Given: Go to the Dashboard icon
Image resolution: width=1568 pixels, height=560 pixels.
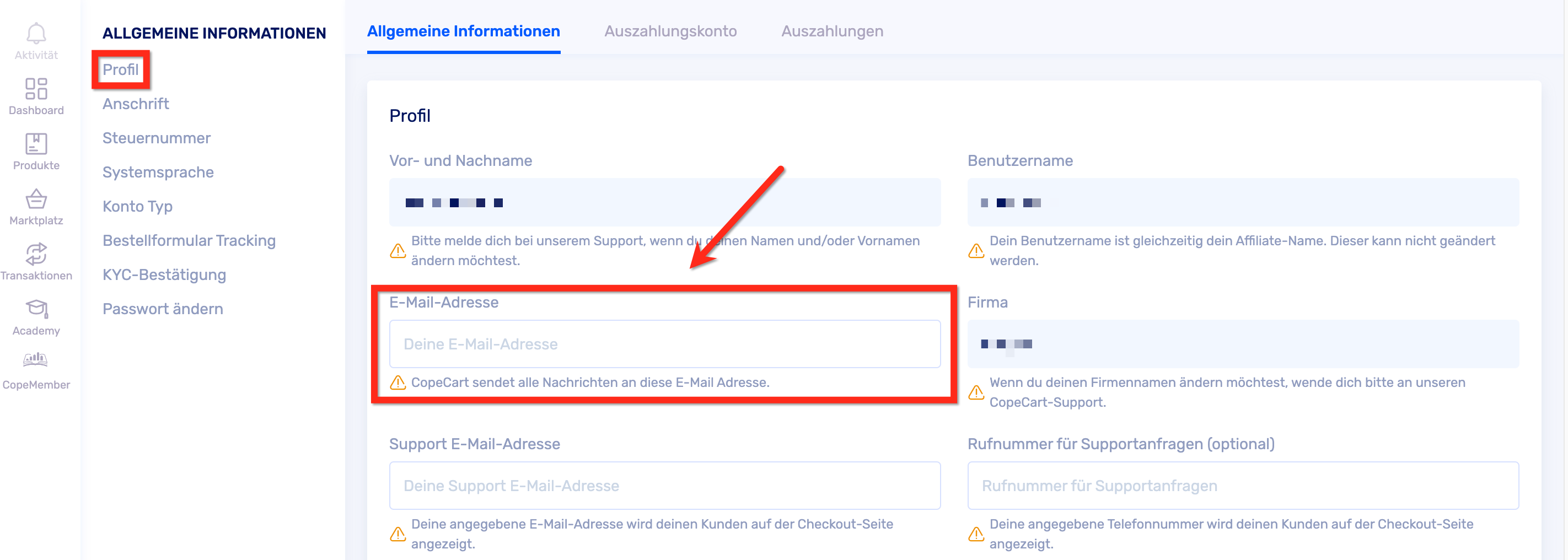Looking at the screenshot, I should click(36, 89).
